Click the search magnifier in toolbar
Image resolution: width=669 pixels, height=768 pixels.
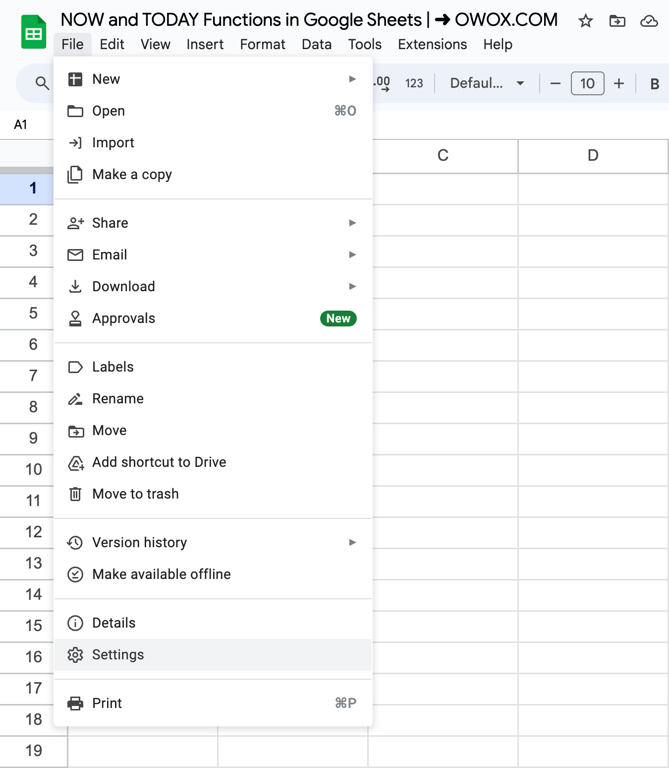[43, 83]
